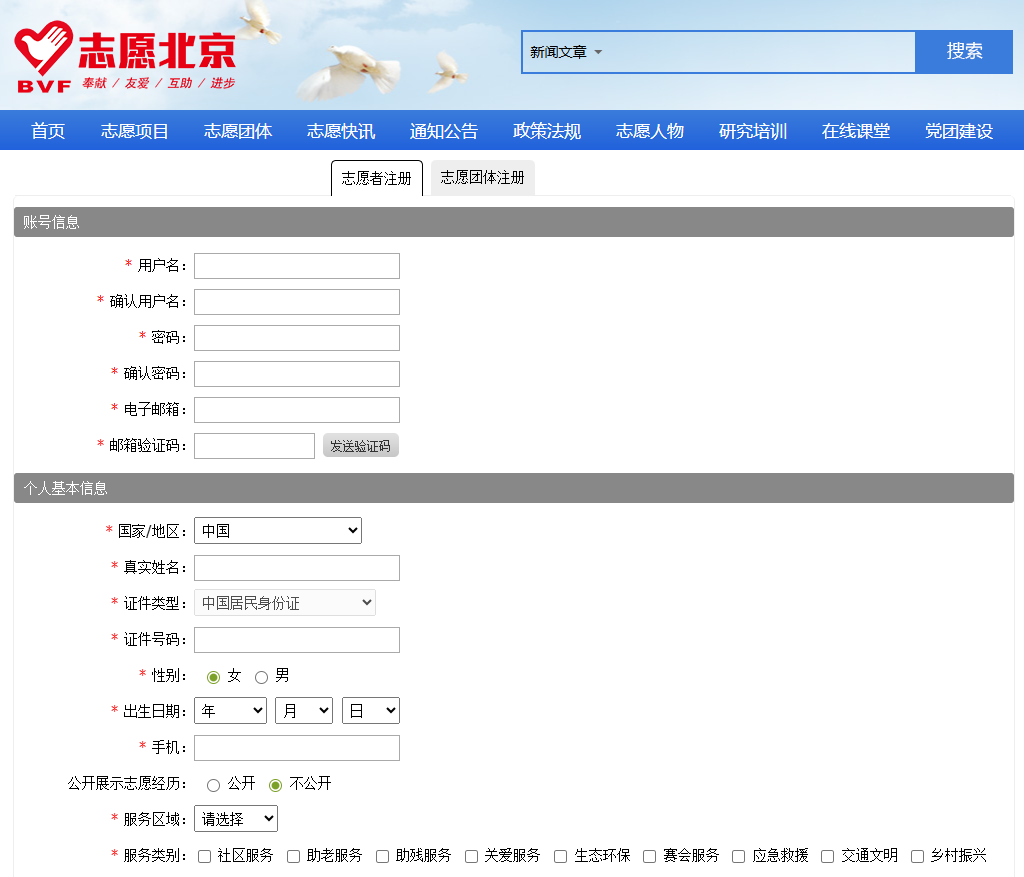The image size is (1024, 877).
Task: Expand the 服务区域 请选择 dropdown
Action: 236,819
